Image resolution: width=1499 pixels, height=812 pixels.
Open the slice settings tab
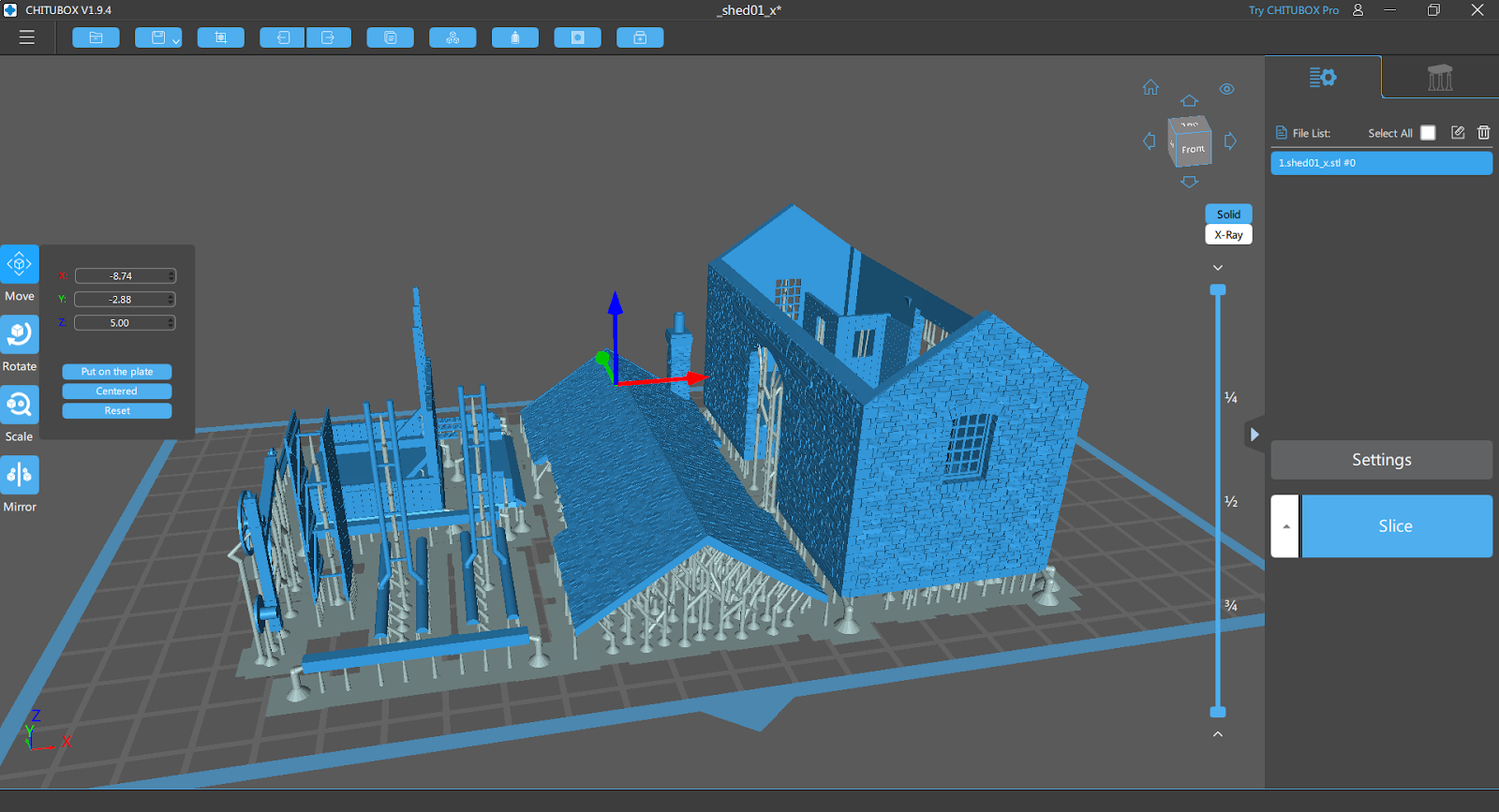[x=1323, y=77]
